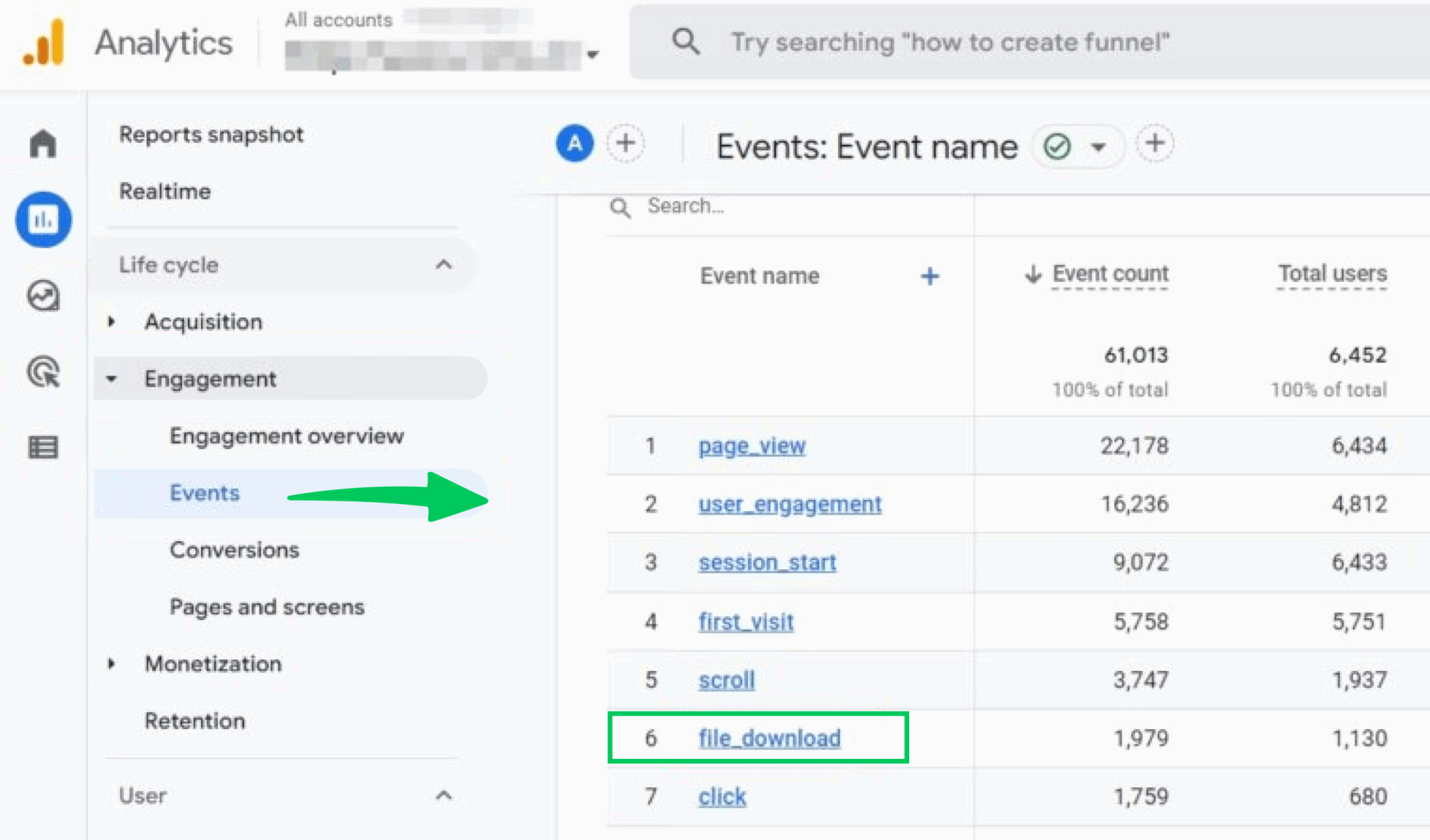
Task: Select the blue Reports icon
Action: point(43,219)
